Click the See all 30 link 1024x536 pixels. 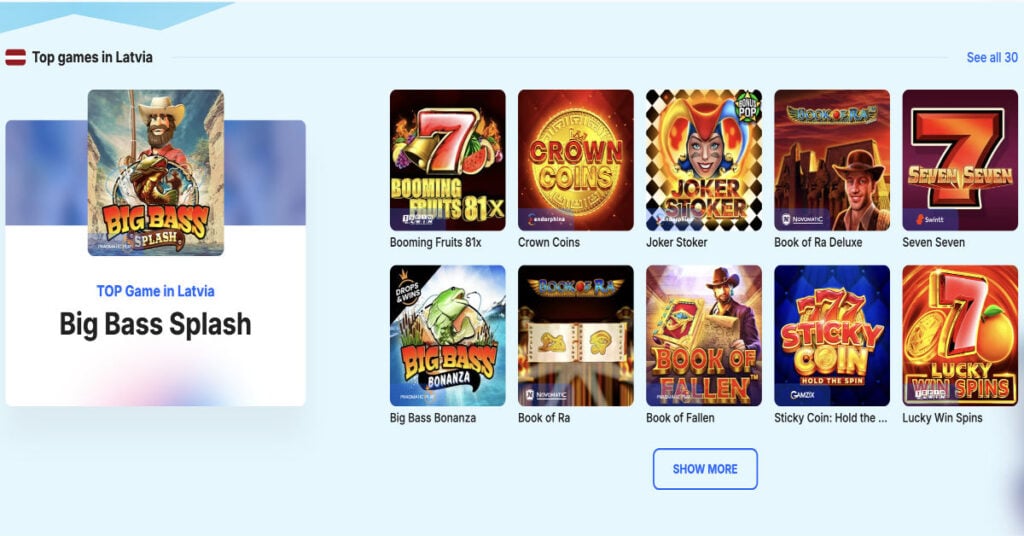point(992,57)
